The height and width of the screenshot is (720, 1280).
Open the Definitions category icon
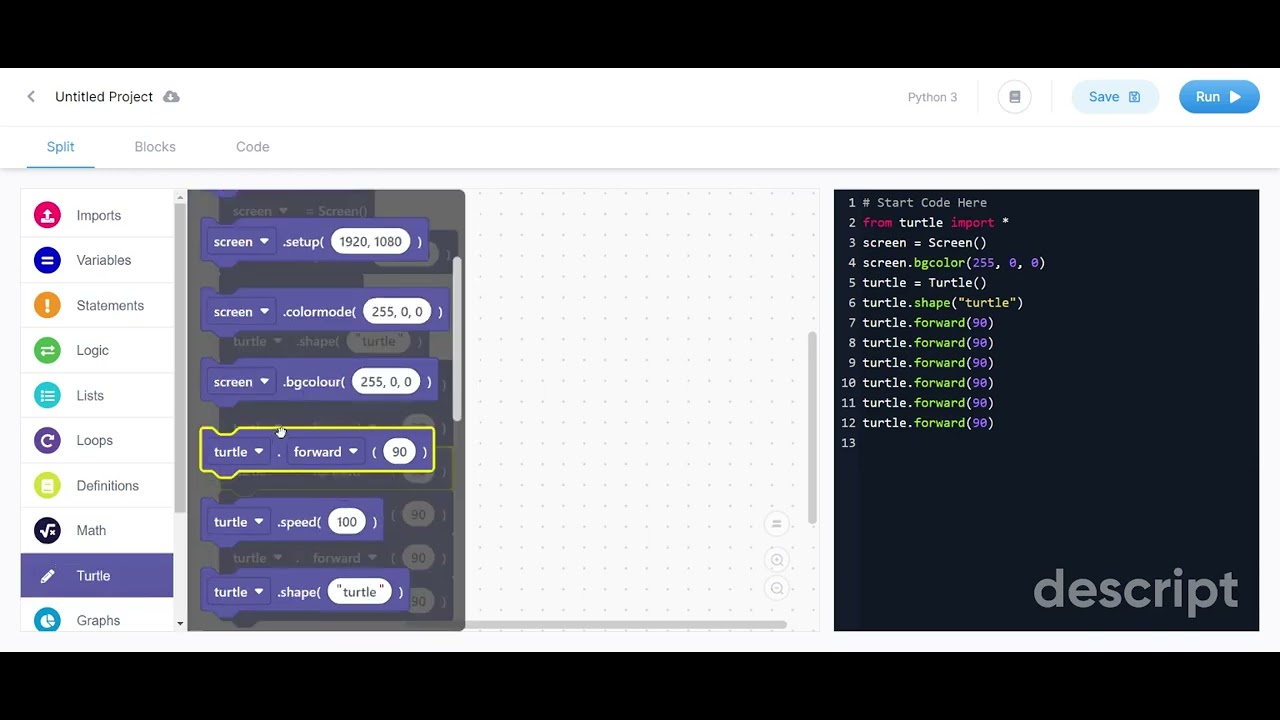(x=47, y=485)
